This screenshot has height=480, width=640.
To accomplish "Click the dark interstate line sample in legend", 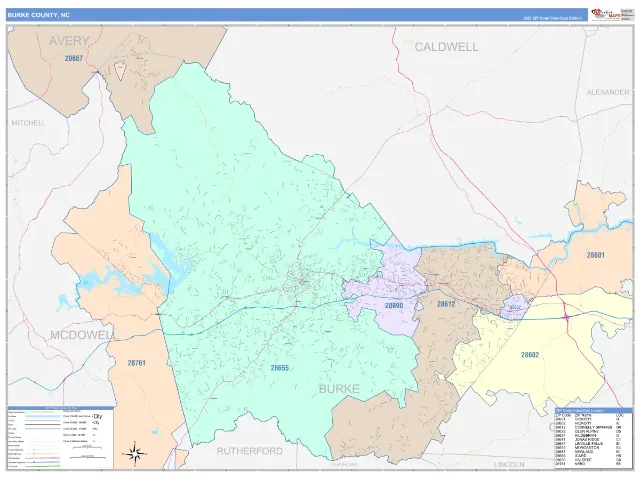I will [42, 424].
